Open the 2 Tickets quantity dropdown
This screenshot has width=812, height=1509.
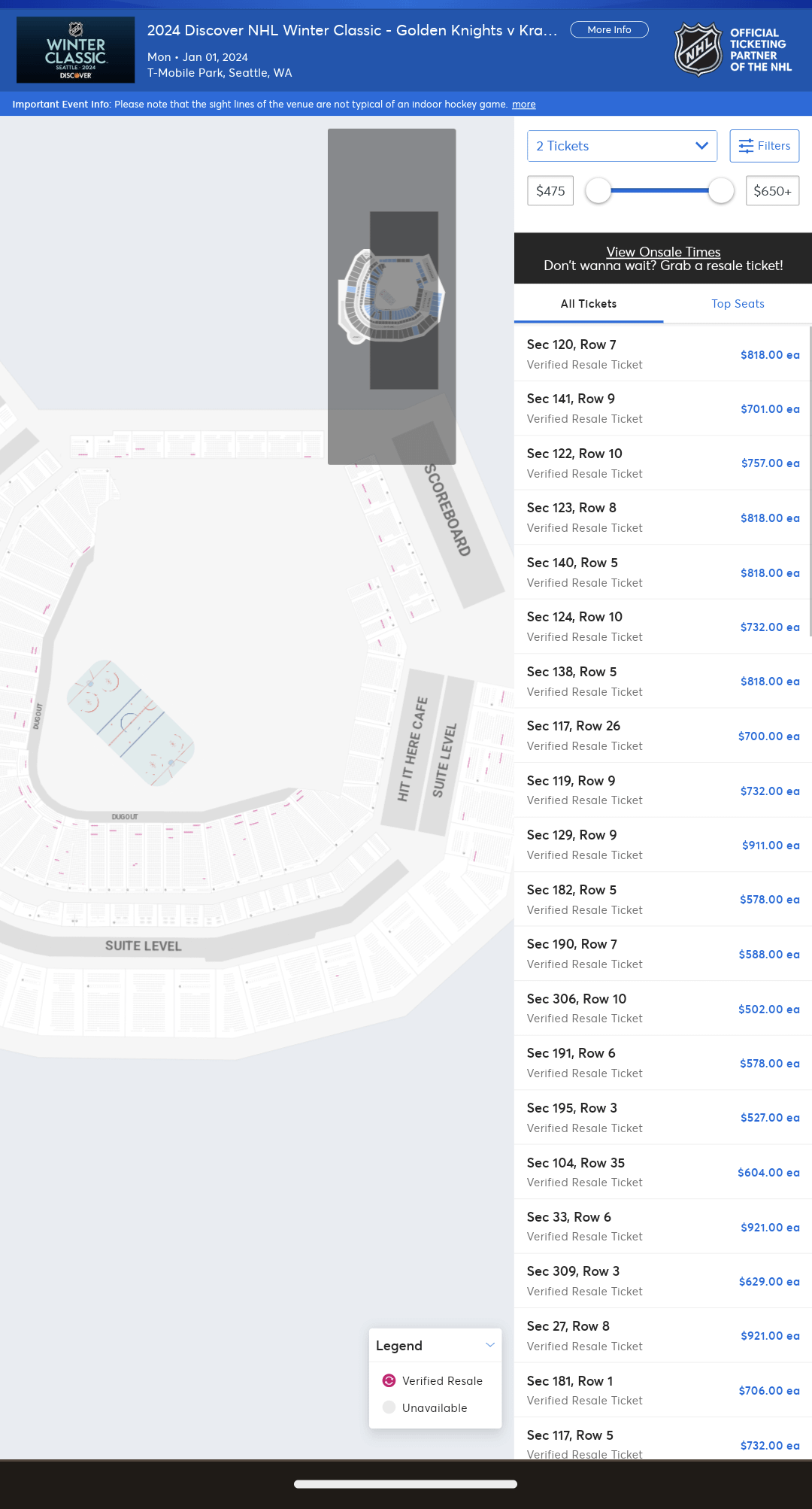click(622, 146)
